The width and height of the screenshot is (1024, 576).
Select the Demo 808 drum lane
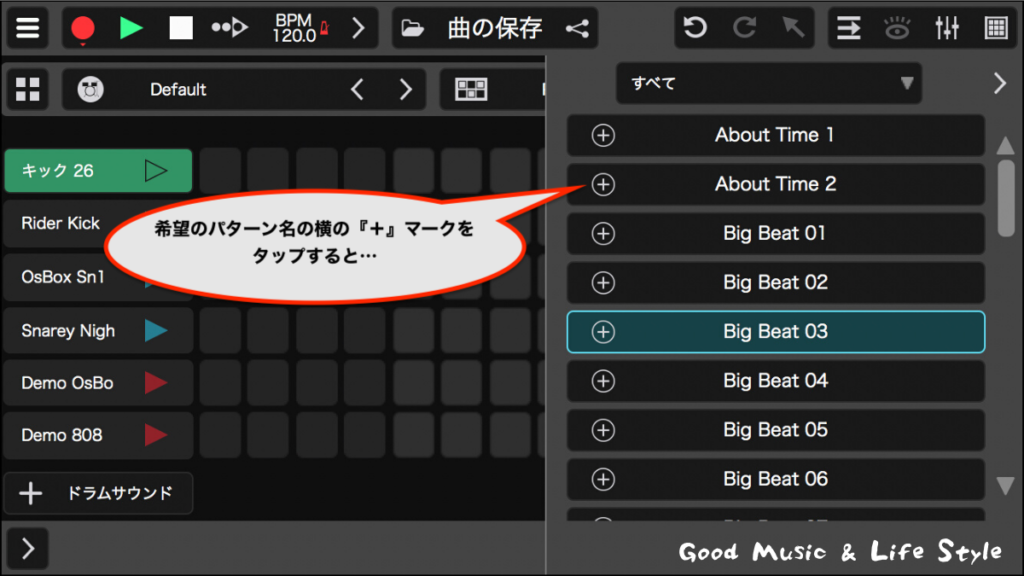pyautogui.click(x=98, y=435)
